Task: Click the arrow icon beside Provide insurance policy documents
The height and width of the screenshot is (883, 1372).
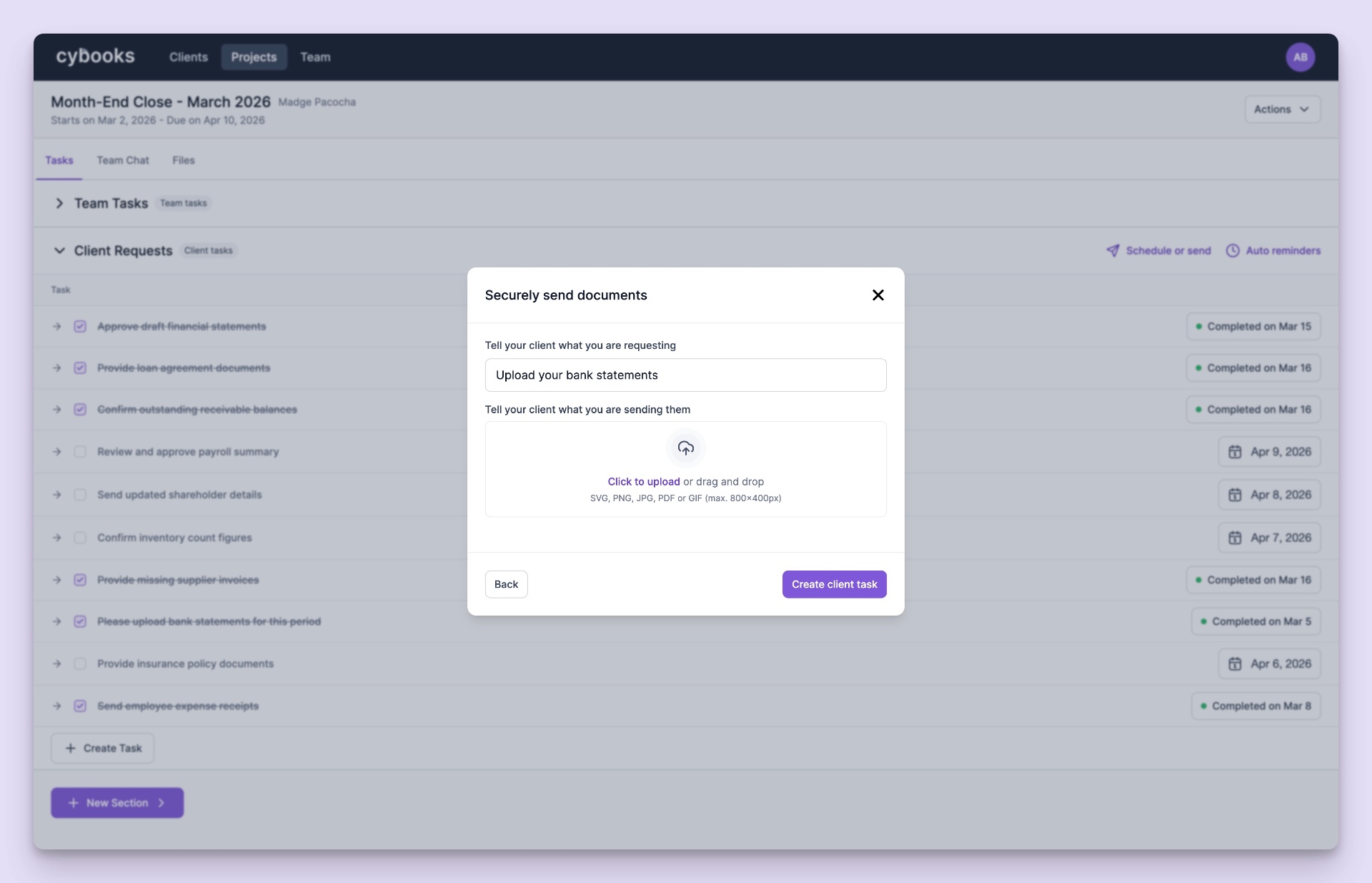Action: (x=57, y=664)
